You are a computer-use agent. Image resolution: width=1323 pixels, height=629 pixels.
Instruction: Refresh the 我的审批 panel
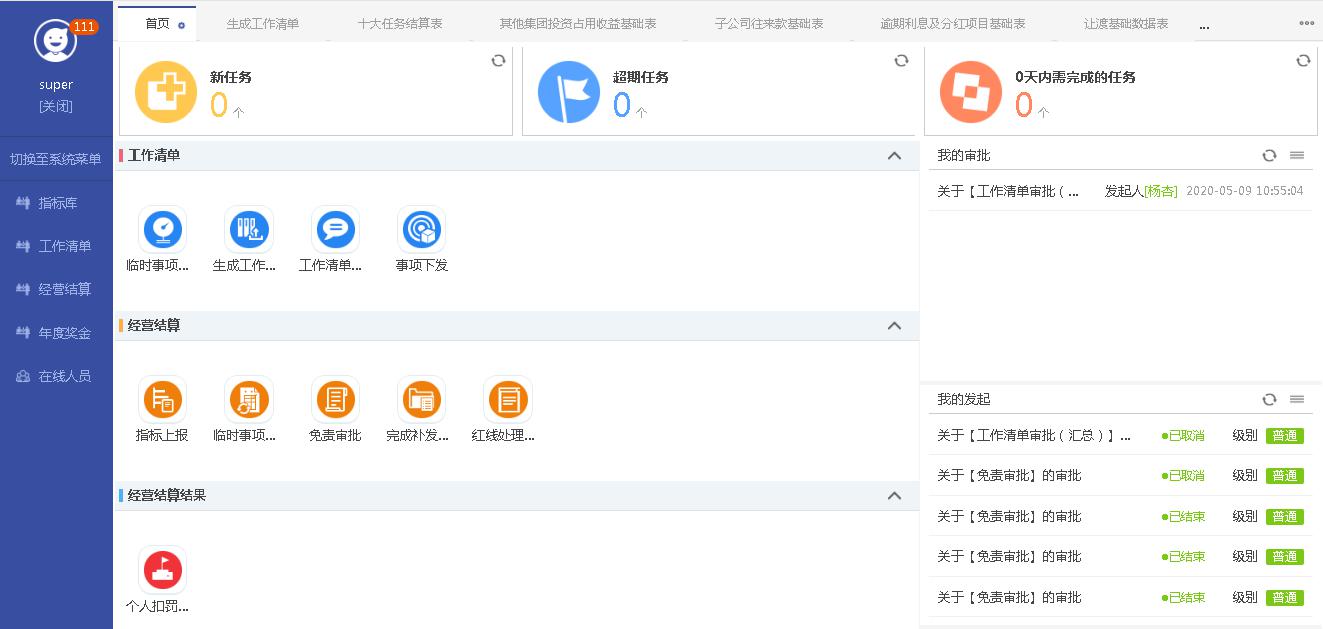(1269, 156)
